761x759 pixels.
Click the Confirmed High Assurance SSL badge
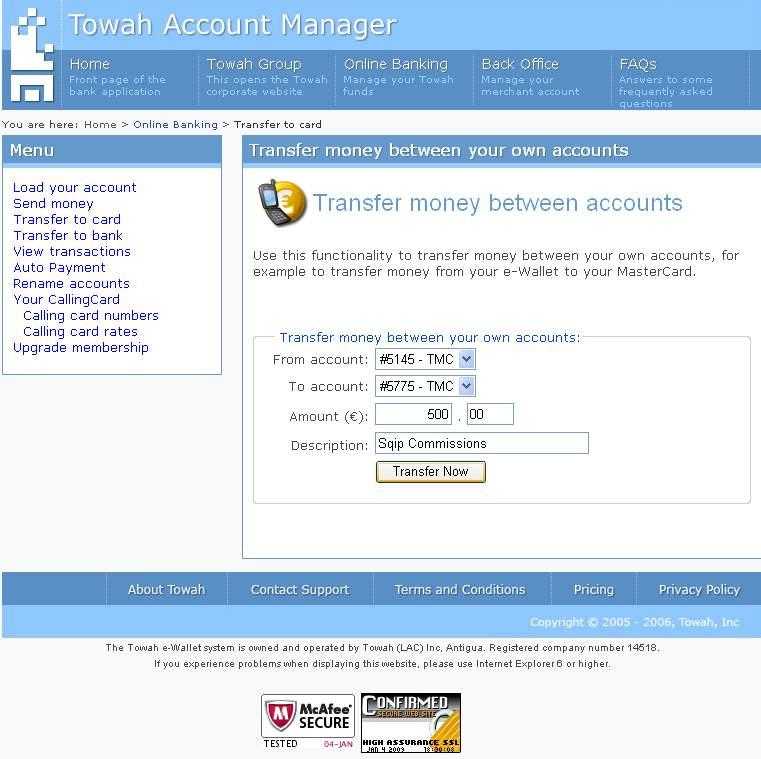click(x=411, y=722)
